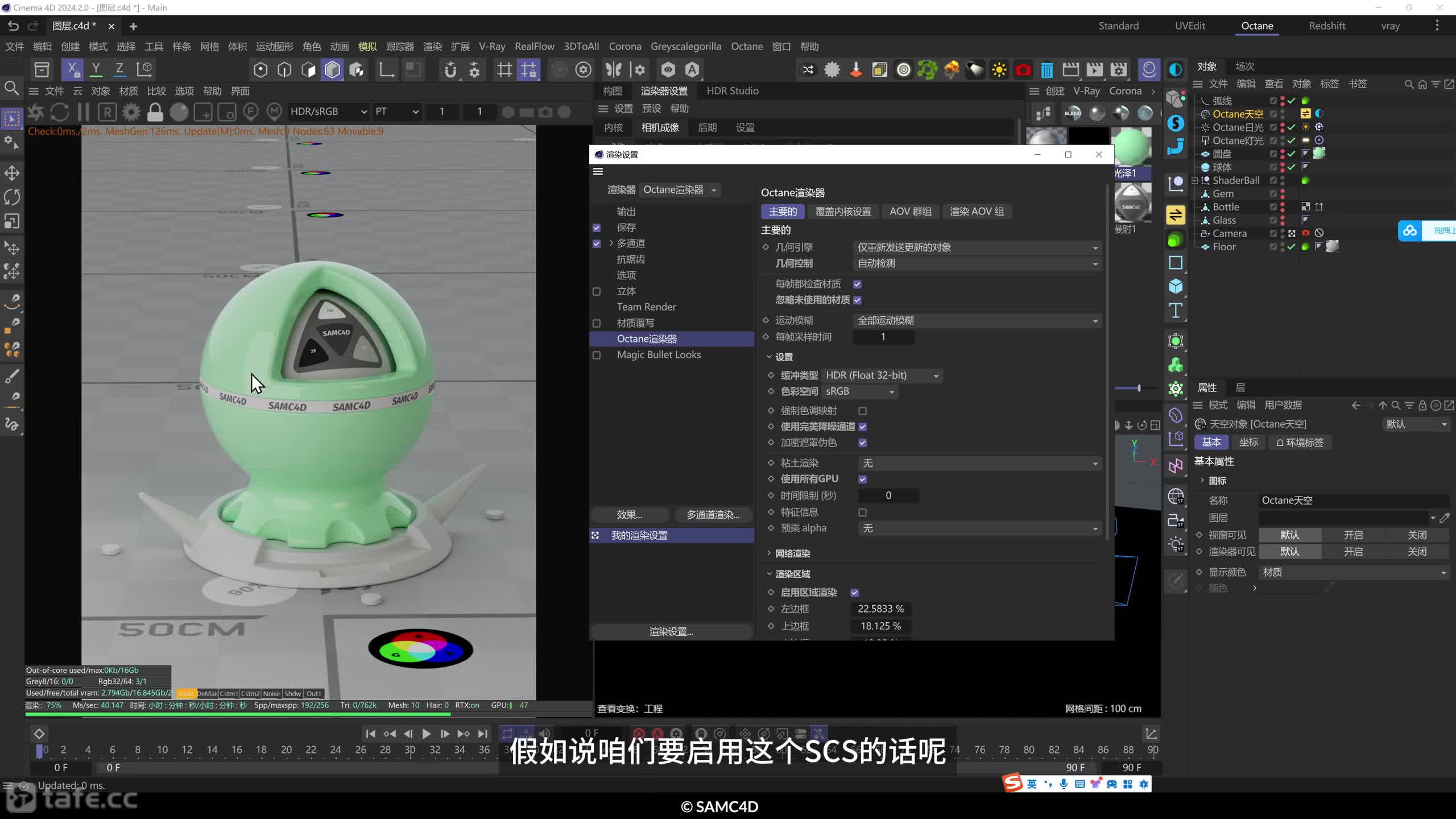
Task: Open the 缓冲类型 HDR Float dropdown
Action: pos(882,375)
